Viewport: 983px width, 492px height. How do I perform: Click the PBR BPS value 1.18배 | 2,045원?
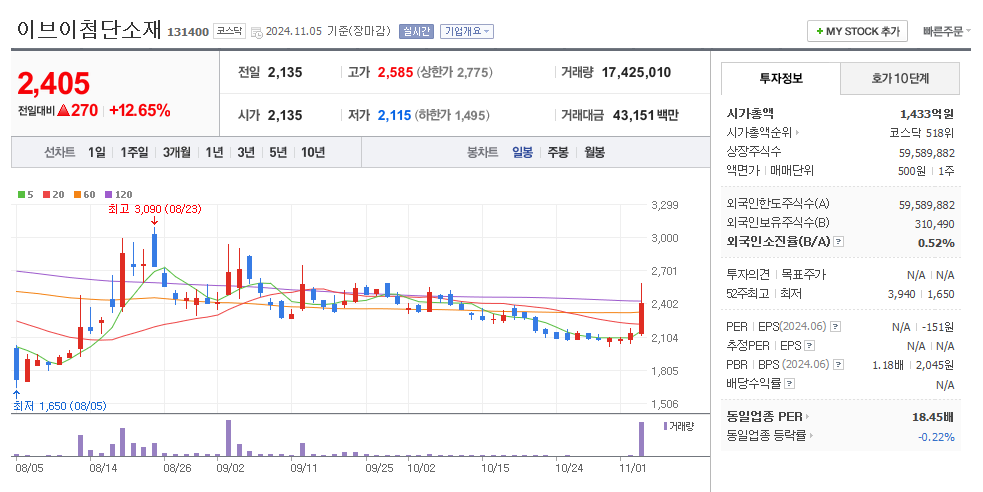click(x=913, y=365)
